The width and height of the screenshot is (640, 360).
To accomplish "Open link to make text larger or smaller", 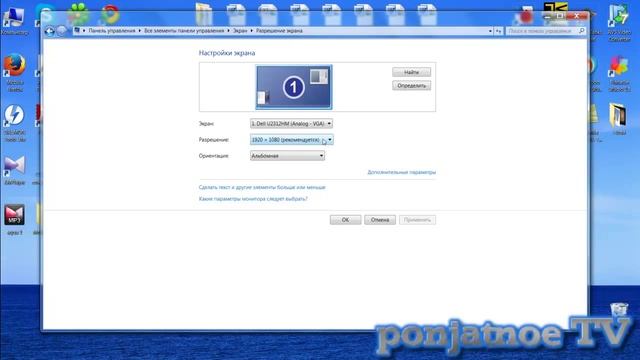I will [262, 187].
